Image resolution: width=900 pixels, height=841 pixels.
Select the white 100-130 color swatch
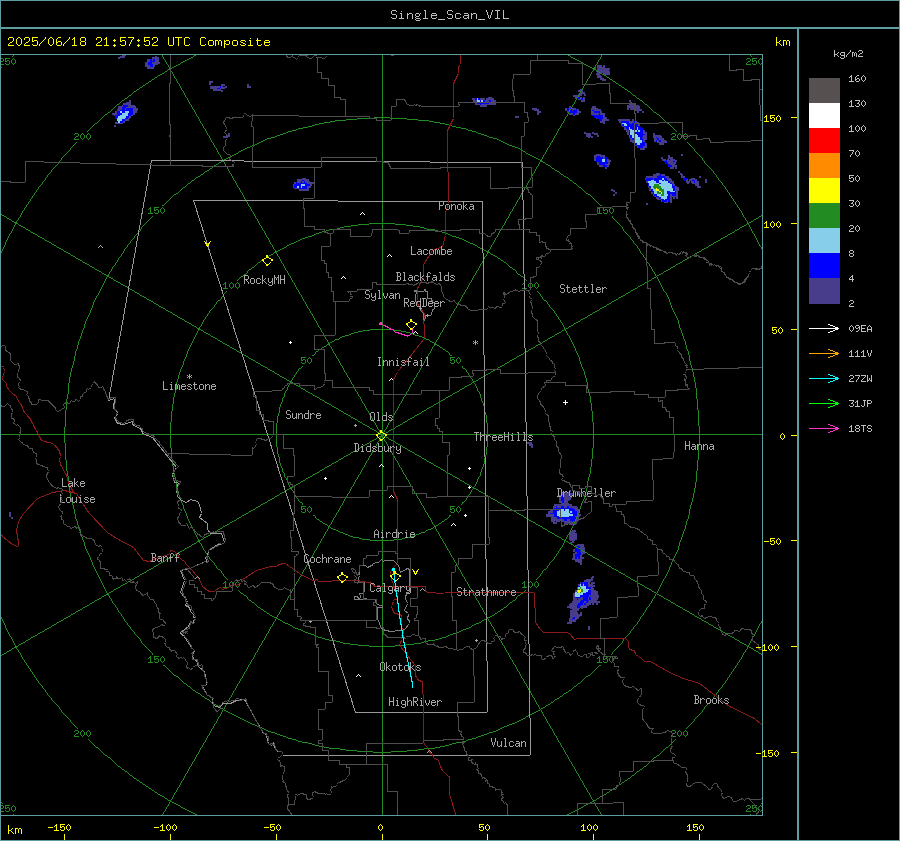[x=824, y=116]
